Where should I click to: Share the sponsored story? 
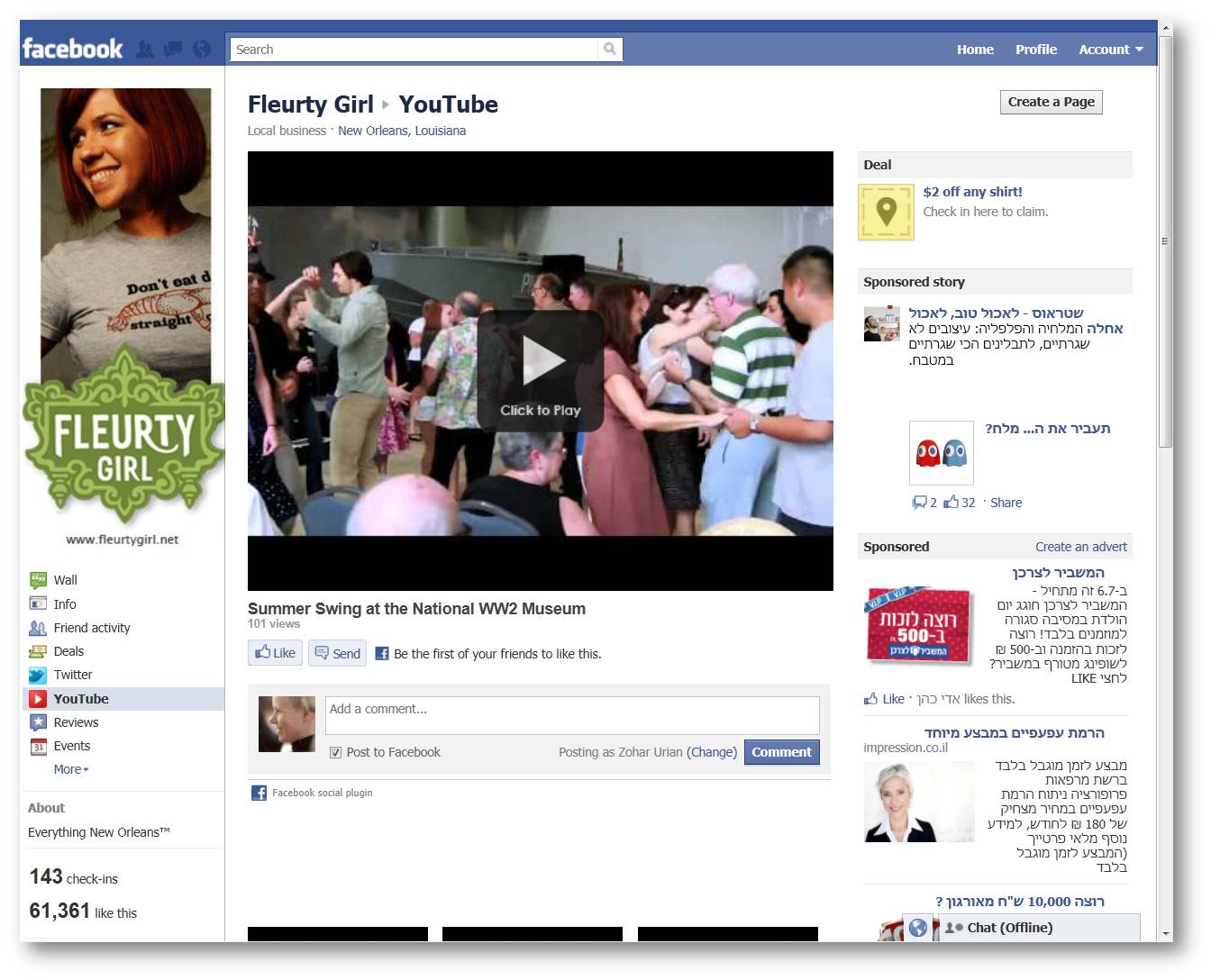1006,503
